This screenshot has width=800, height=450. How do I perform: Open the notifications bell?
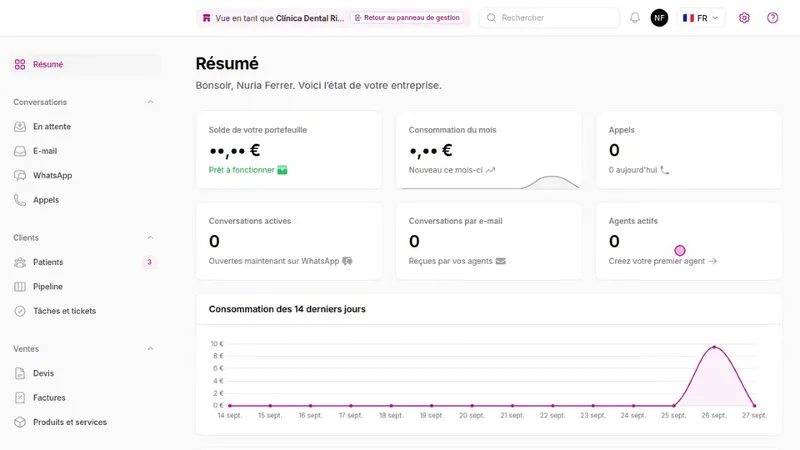(635, 18)
